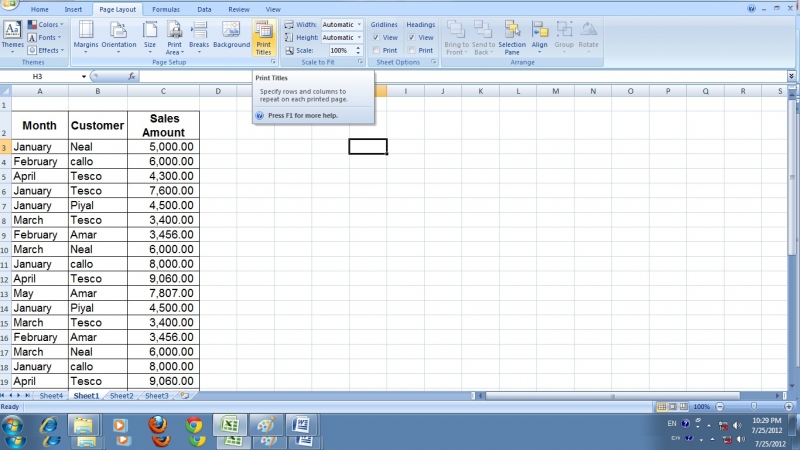Click the theme Effects button

[48, 50]
